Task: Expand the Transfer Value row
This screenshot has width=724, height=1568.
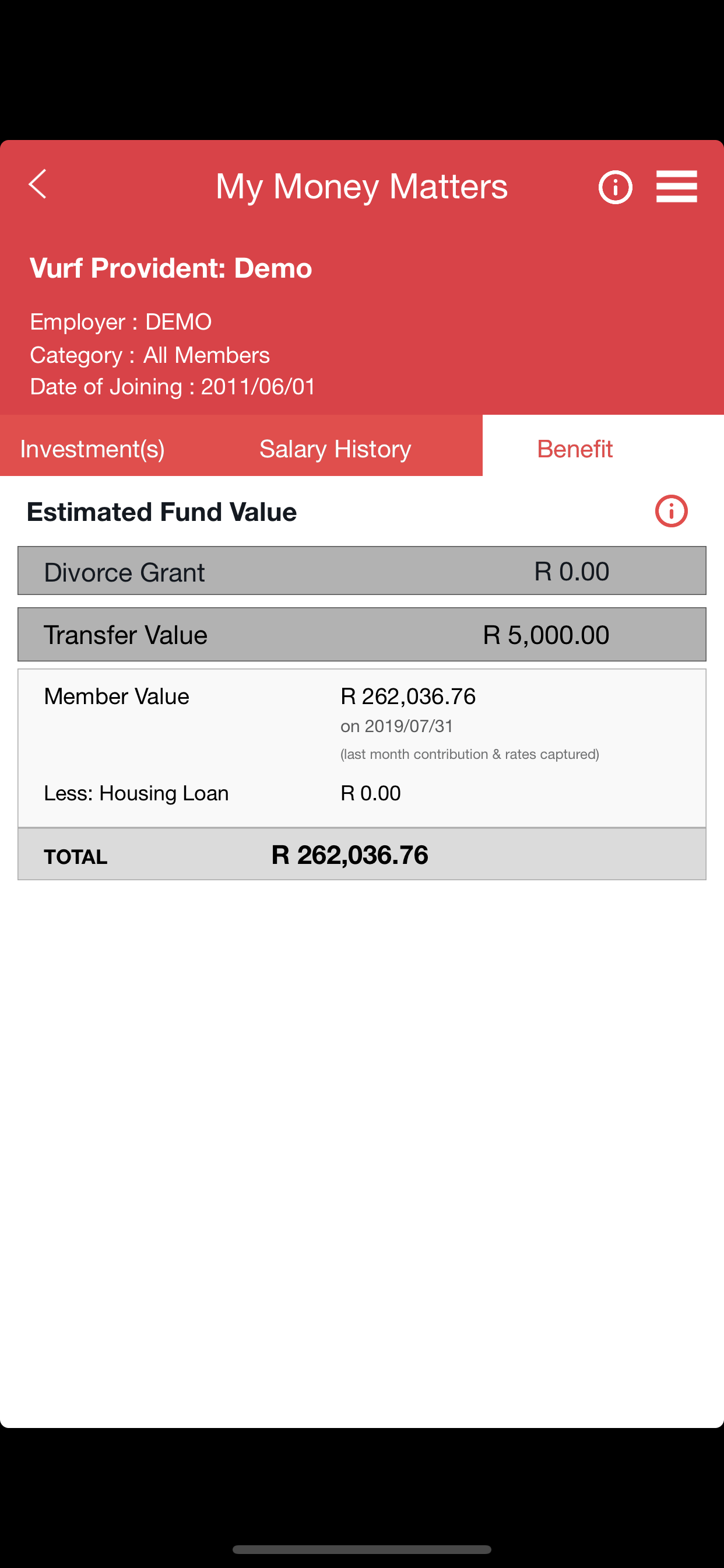Action: [362, 634]
